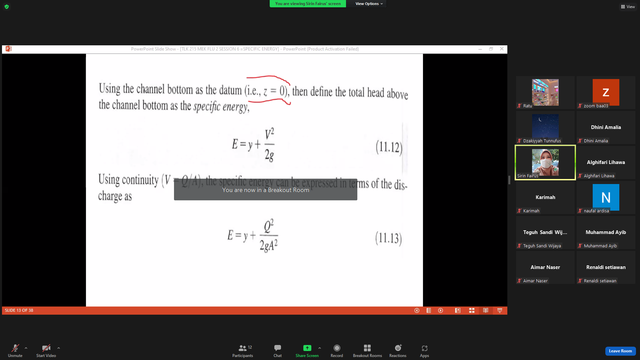This screenshot has width=640, height=360.
Task: Click the four-square slide sorter grid icon in status bar
Action: point(472,311)
